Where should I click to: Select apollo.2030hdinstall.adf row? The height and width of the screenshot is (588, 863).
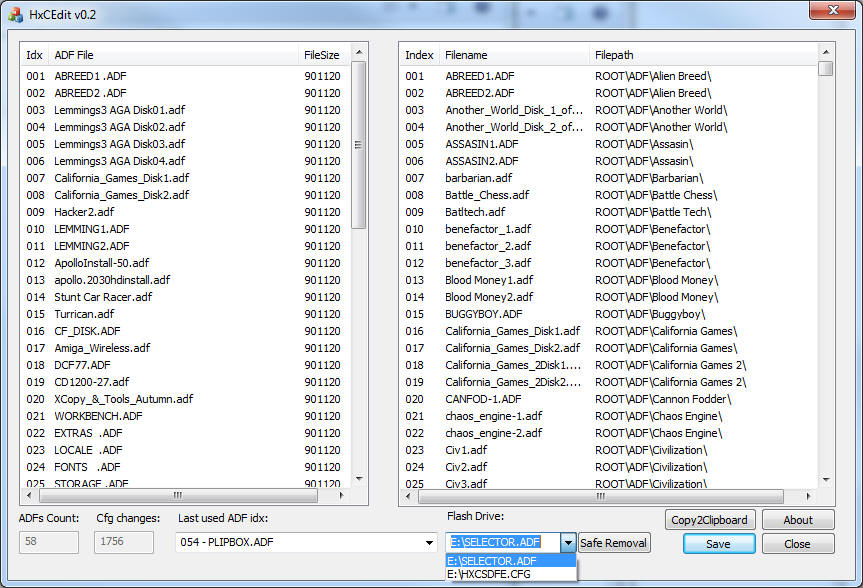tap(185, 280)
